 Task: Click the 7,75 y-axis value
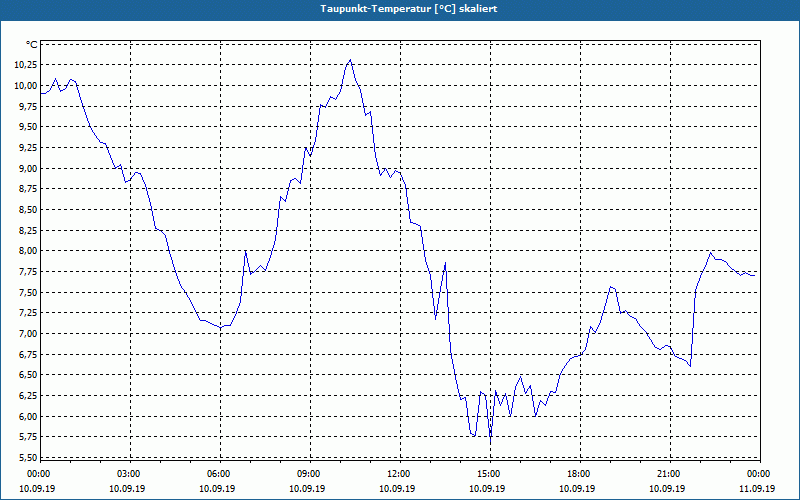28,271
